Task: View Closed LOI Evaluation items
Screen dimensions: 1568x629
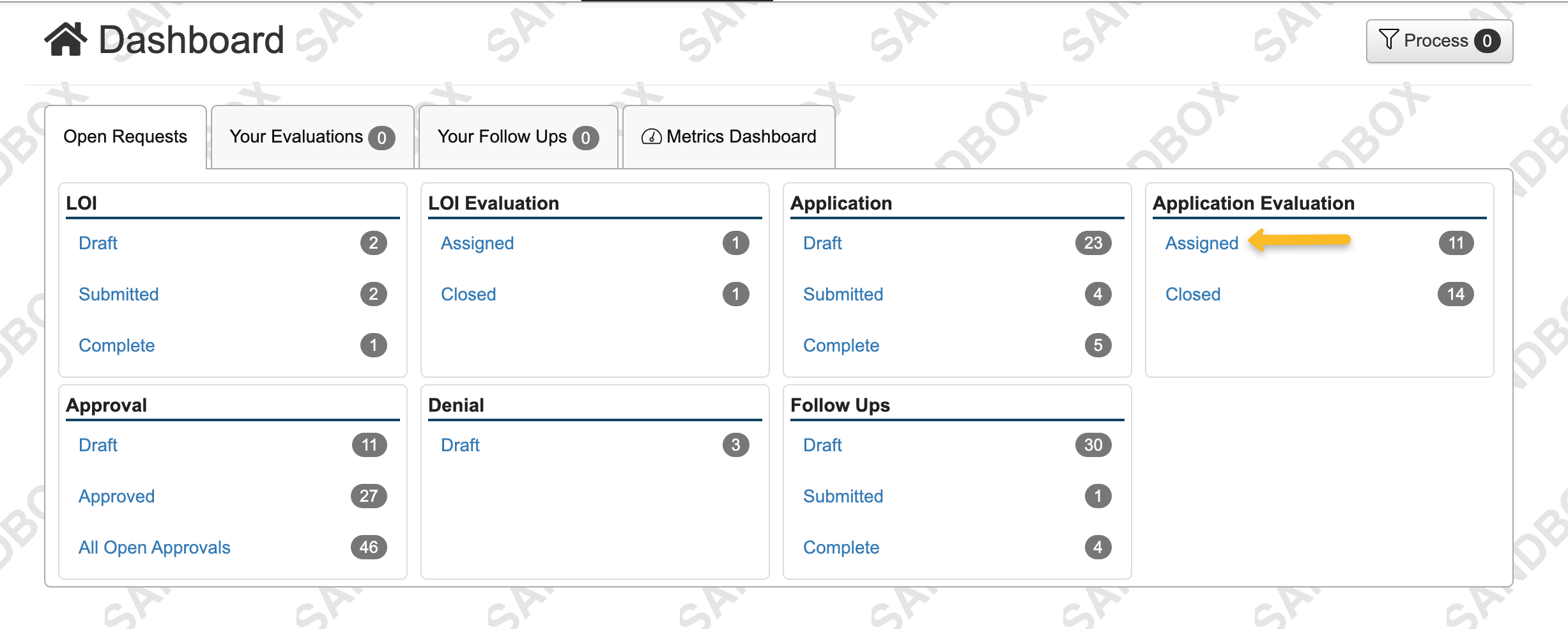Action: click(468, 294)
